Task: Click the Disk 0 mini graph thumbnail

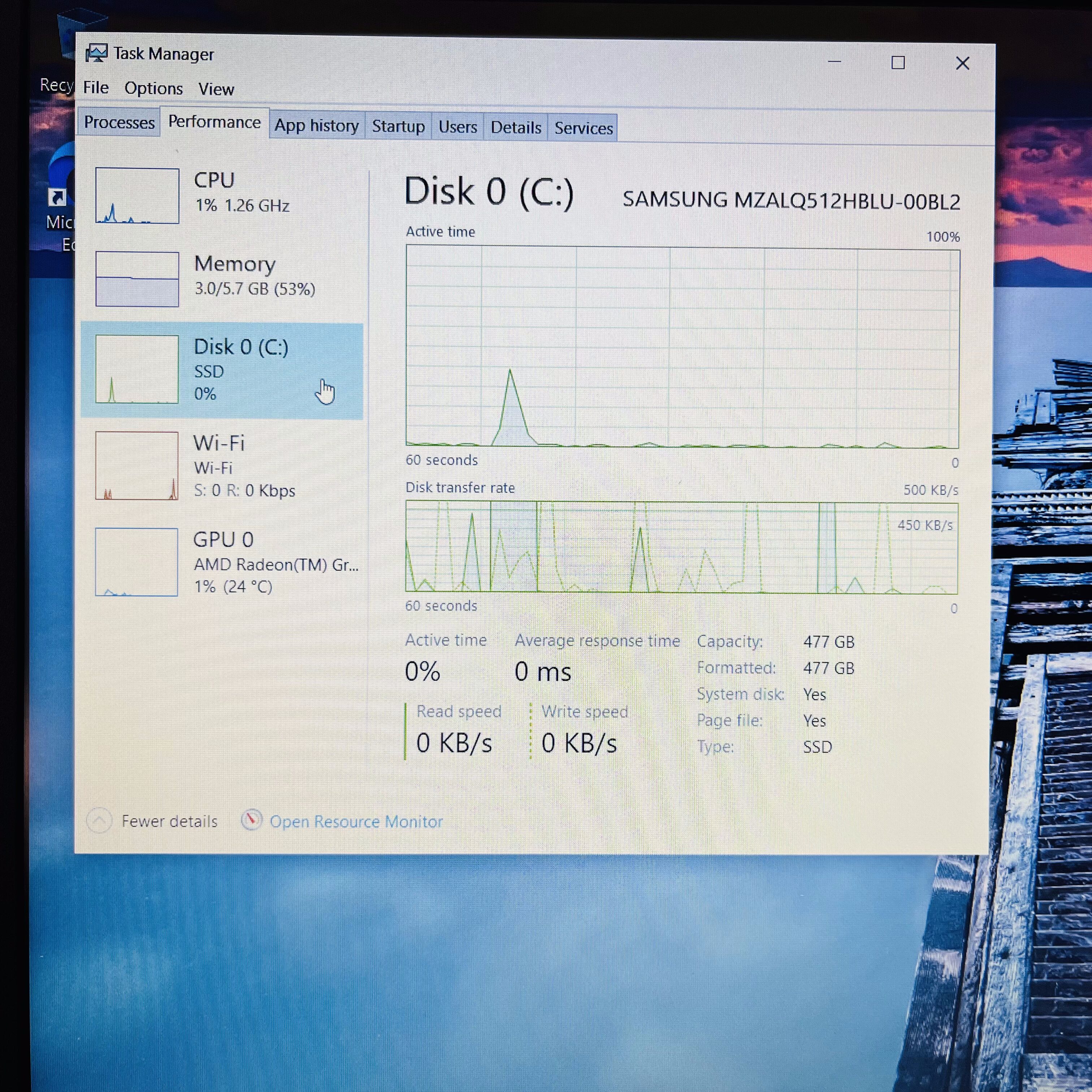Action: [137, 369]
